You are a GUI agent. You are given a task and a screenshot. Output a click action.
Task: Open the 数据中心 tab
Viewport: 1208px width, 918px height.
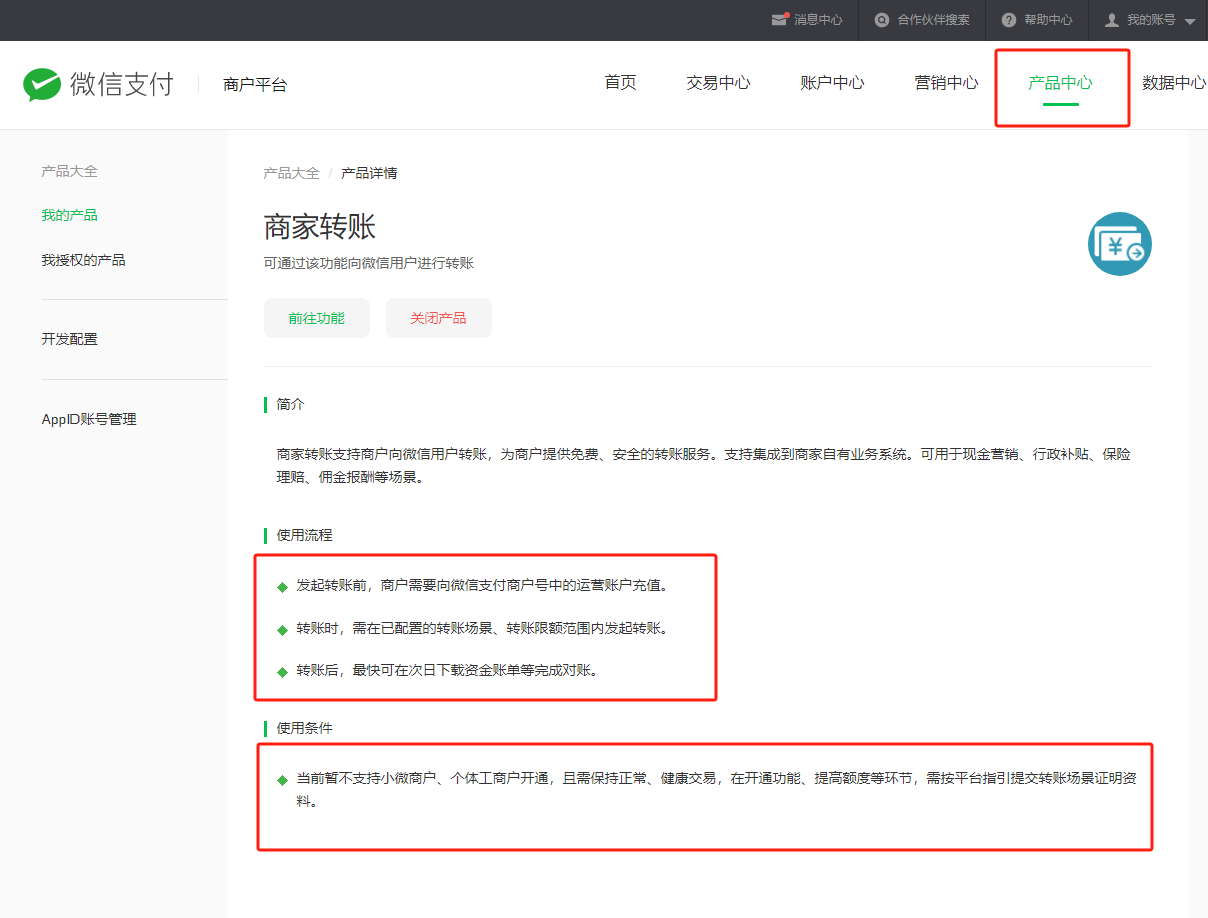click(x=1174, y=83)
